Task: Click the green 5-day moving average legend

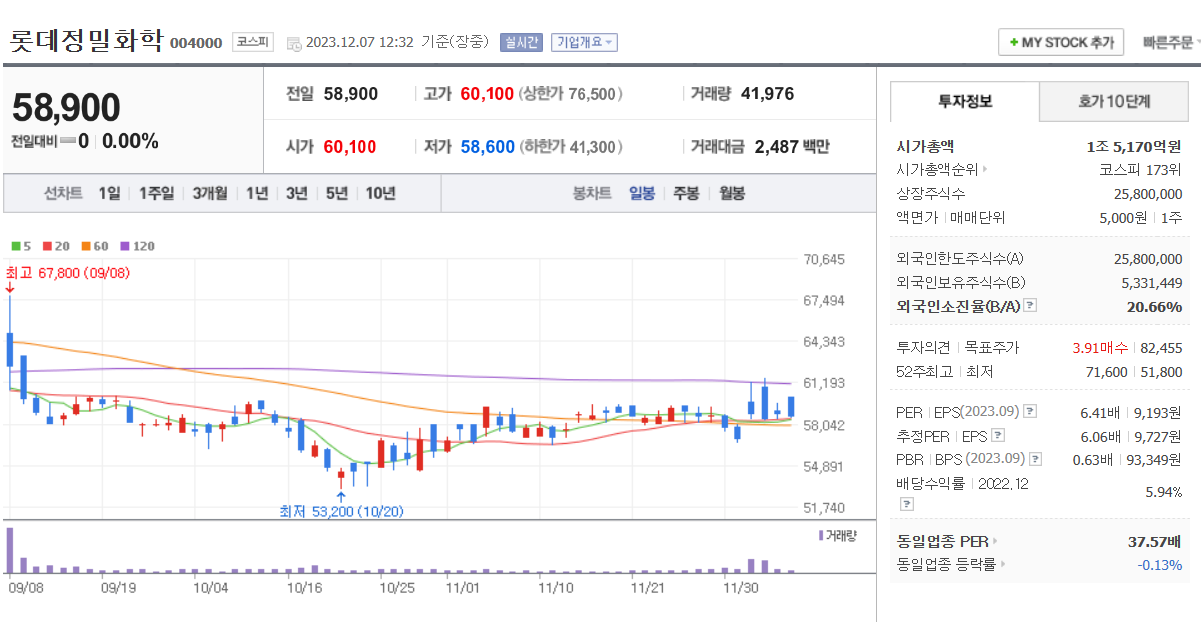Action: point(21,246)
